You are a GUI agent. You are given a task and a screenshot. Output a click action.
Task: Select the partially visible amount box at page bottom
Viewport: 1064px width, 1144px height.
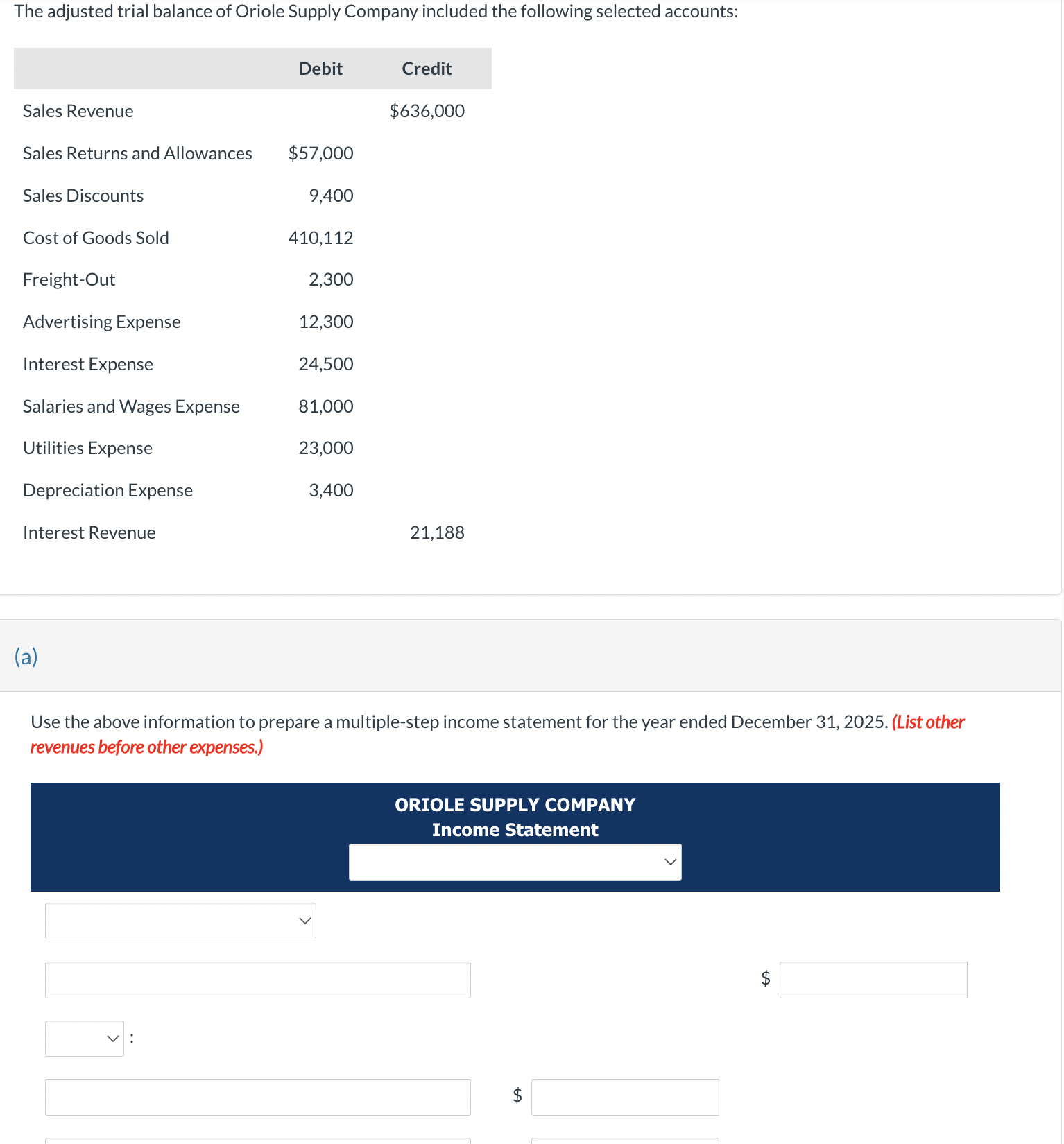pyautogui.click(x=624, y=1139)
